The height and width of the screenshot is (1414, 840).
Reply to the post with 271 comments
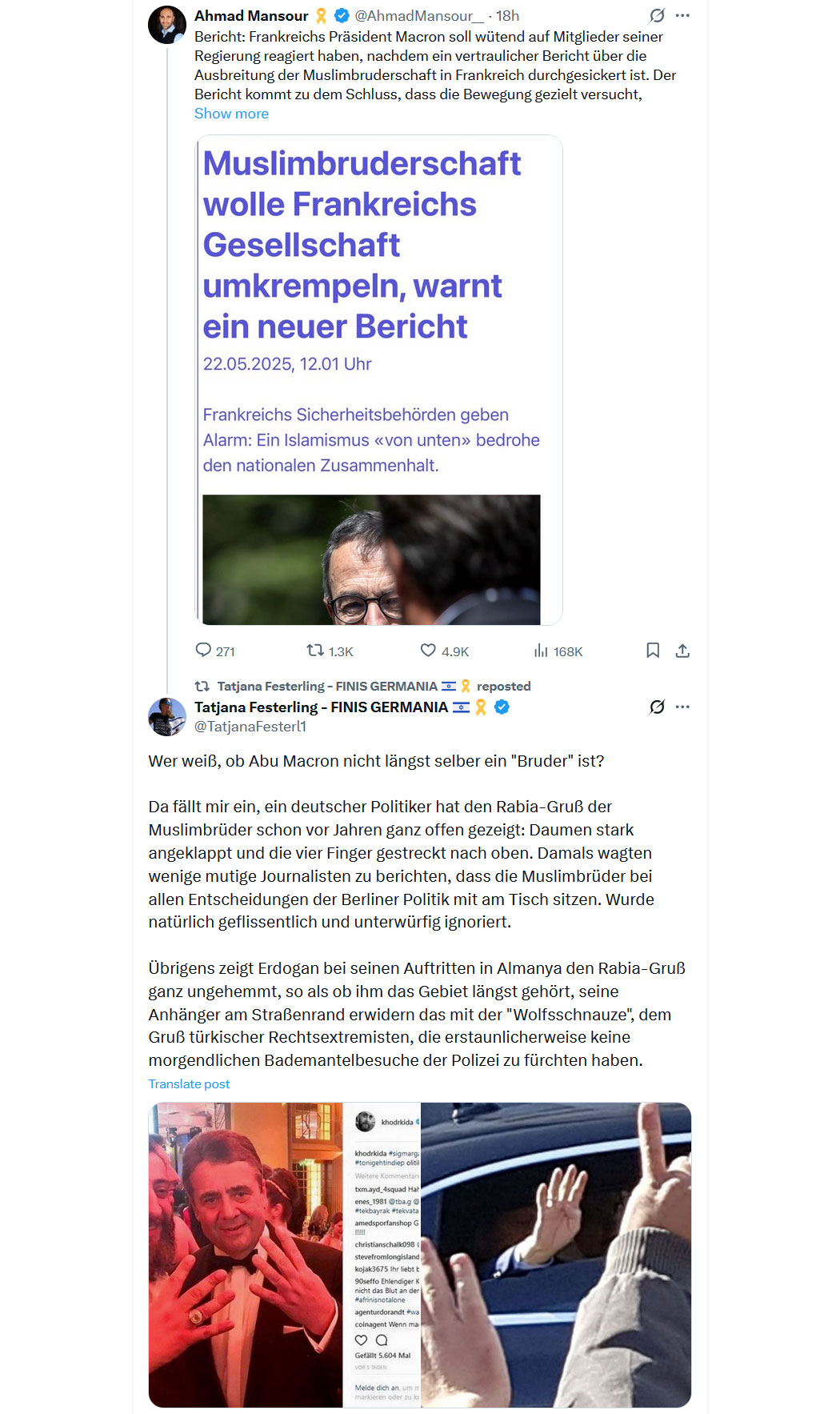coord(215,651)
